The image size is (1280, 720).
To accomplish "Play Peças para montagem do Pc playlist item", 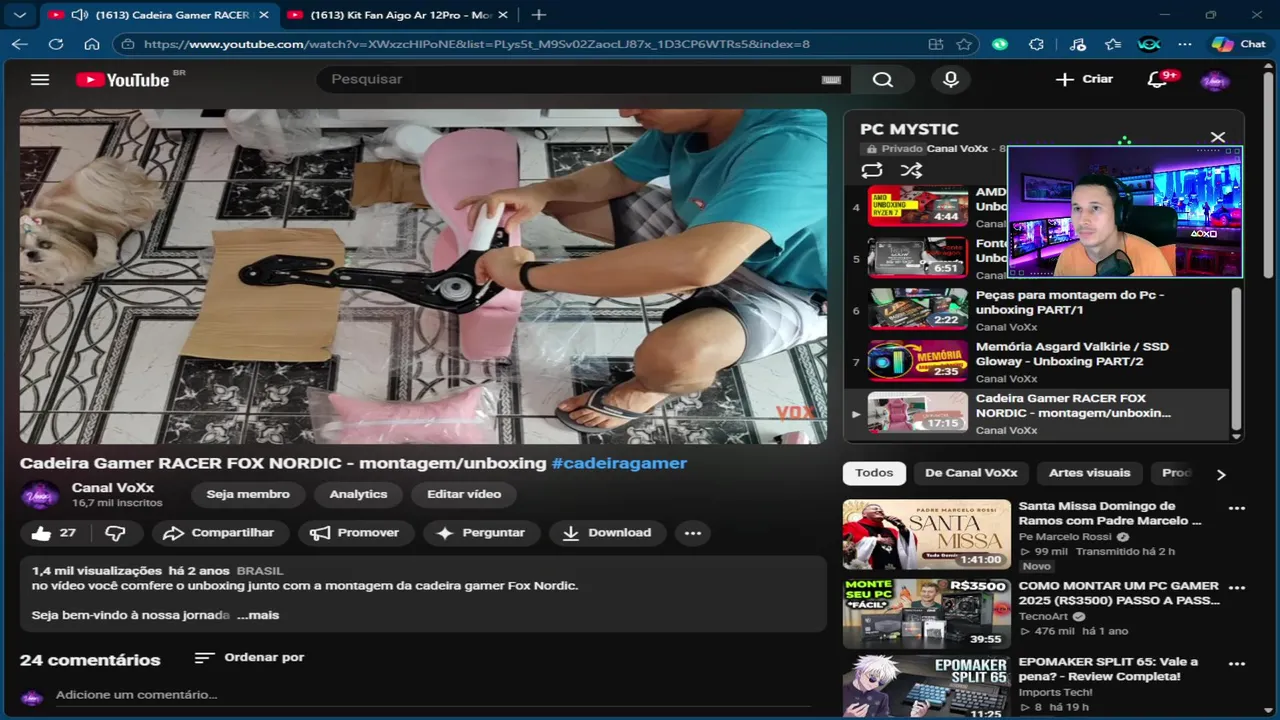I will 1038,310.
